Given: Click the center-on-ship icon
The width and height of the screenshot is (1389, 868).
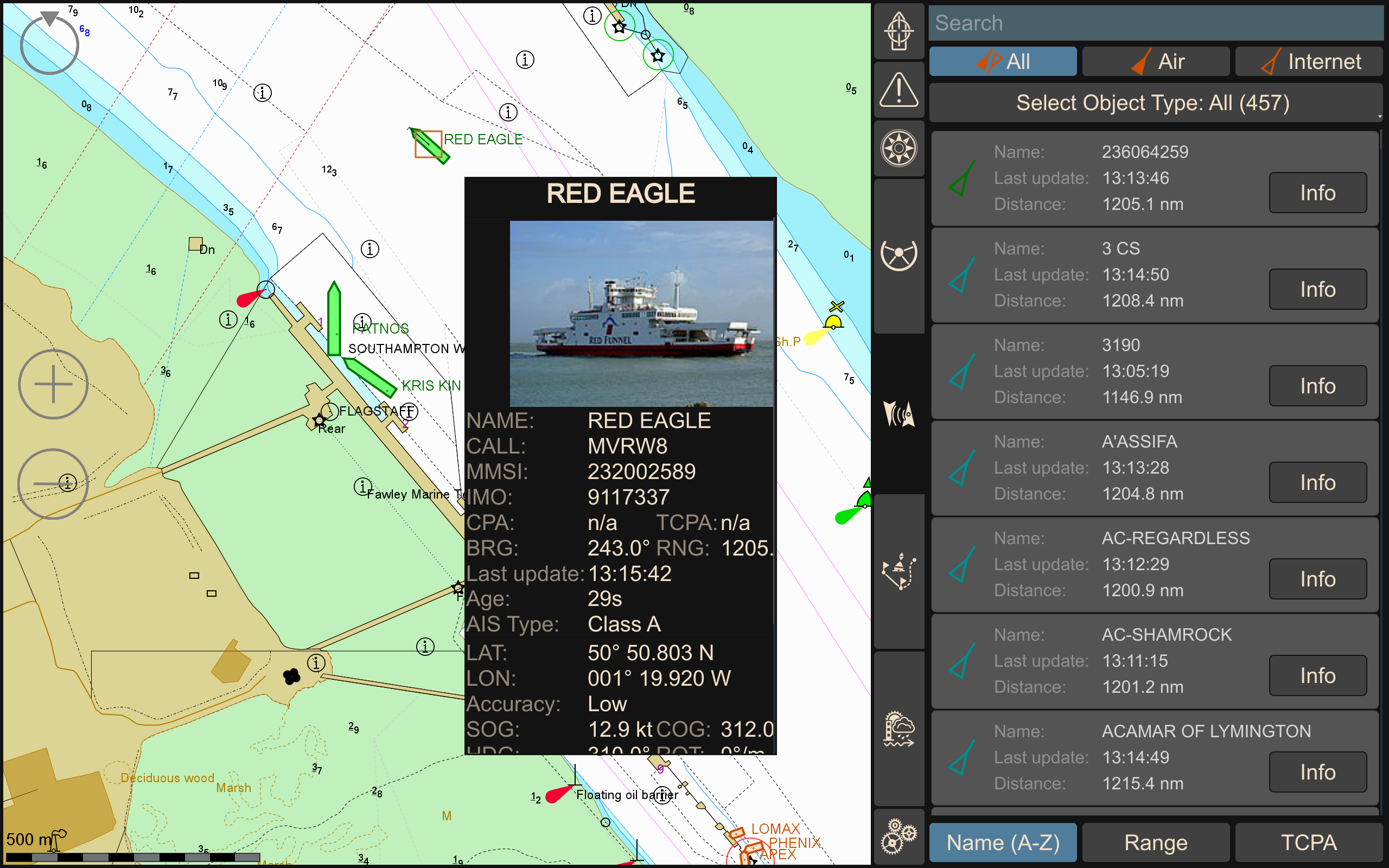Looking at the screenshot, I should tap(899, 31).
